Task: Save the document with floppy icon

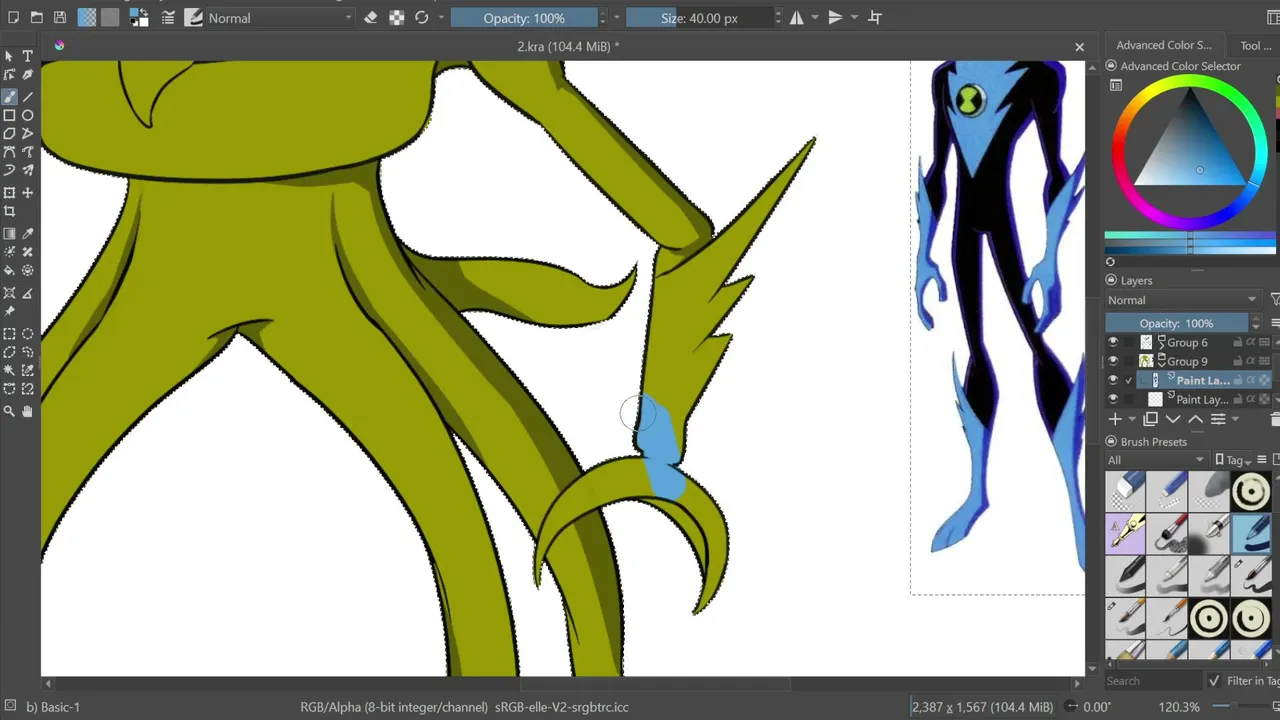Action: 60,18
